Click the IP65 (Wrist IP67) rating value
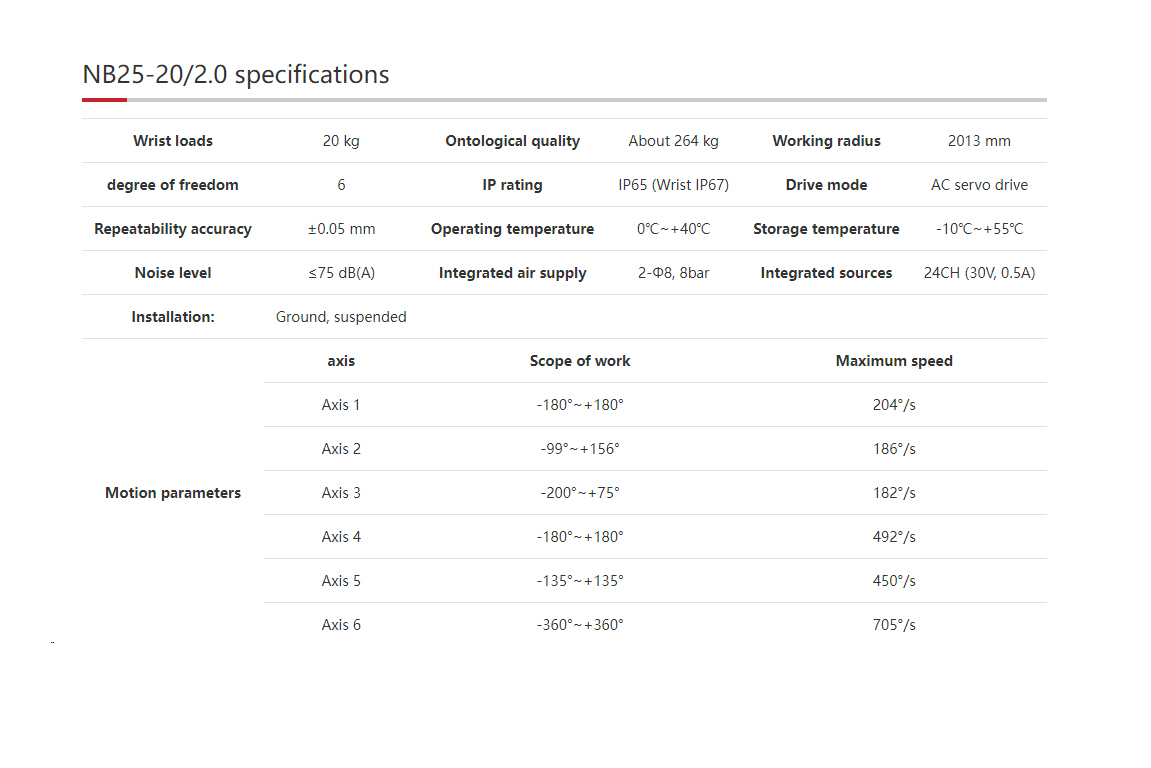The image size is (1151, 768). [x=673, y=185]
